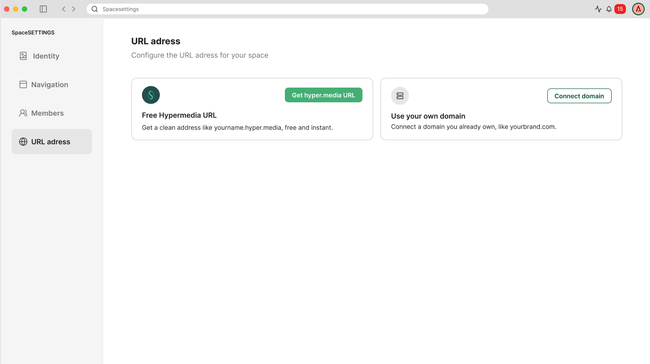Click the red 15 notification badge
The height and width of the screenshot is (364, 650).
tap(620, 9)
